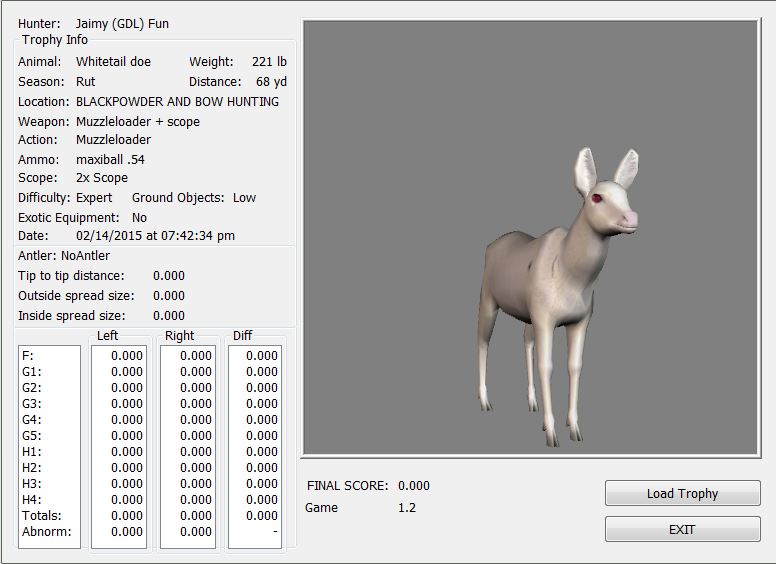
Task: Click the Load Trophy button
Action: coord(682,493)
